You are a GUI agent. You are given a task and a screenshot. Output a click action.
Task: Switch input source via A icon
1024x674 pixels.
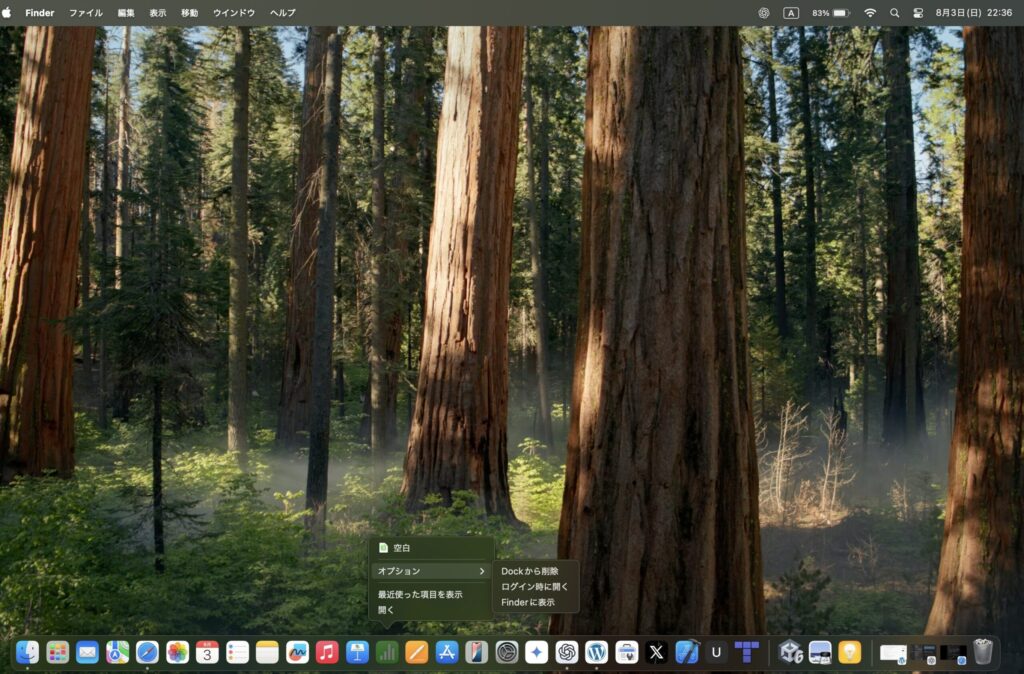pyautogui.click(x=791, y=12)
